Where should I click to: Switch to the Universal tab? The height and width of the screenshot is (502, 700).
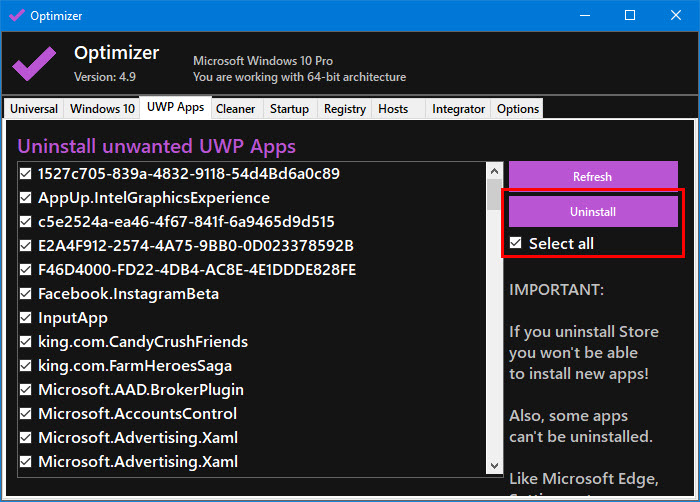[35, 109]
